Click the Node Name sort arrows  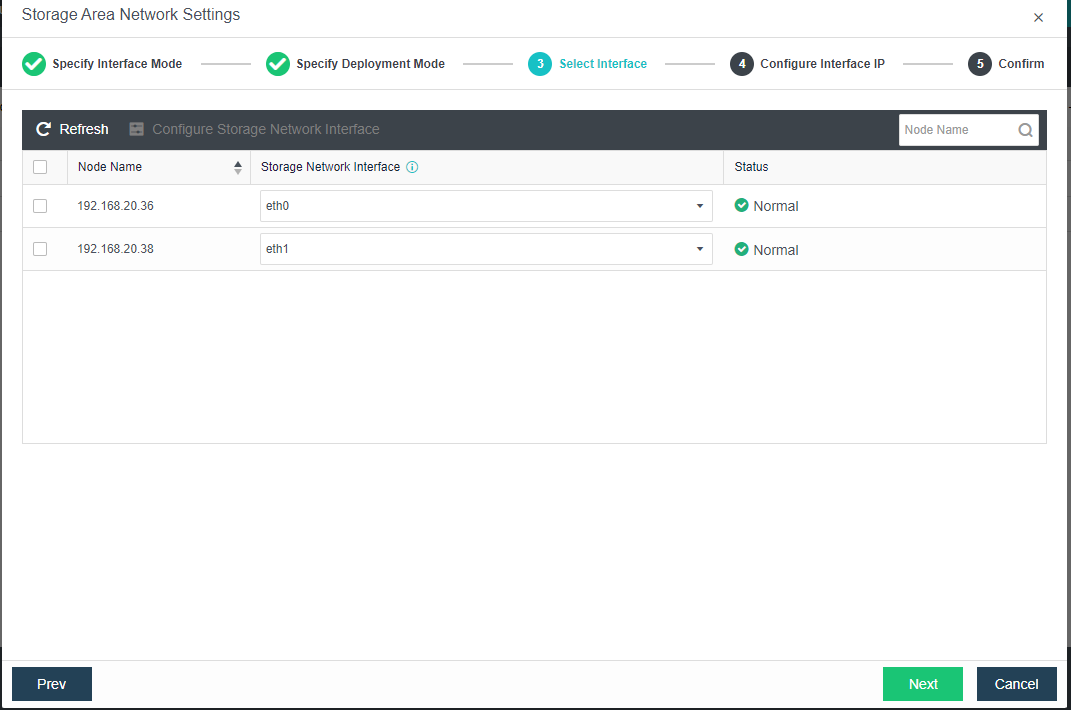tap(238, 167)
